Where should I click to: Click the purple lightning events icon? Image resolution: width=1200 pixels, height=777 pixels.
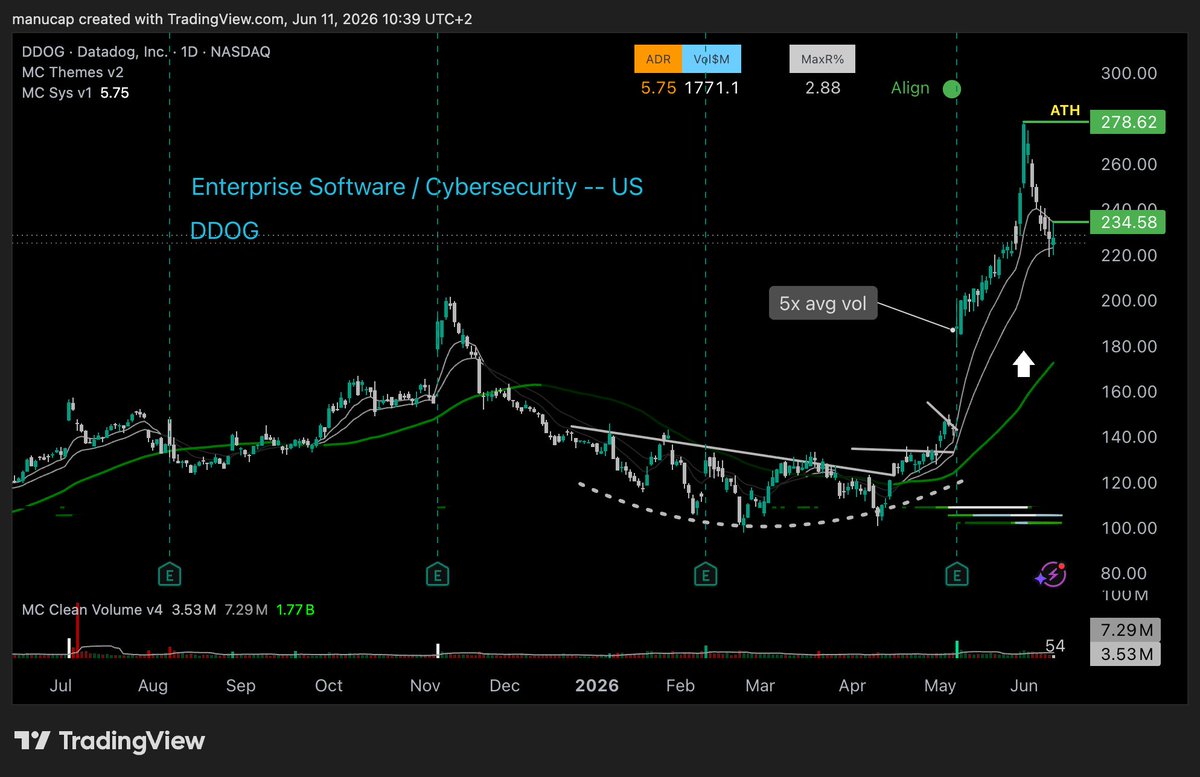pos(1051,574)
